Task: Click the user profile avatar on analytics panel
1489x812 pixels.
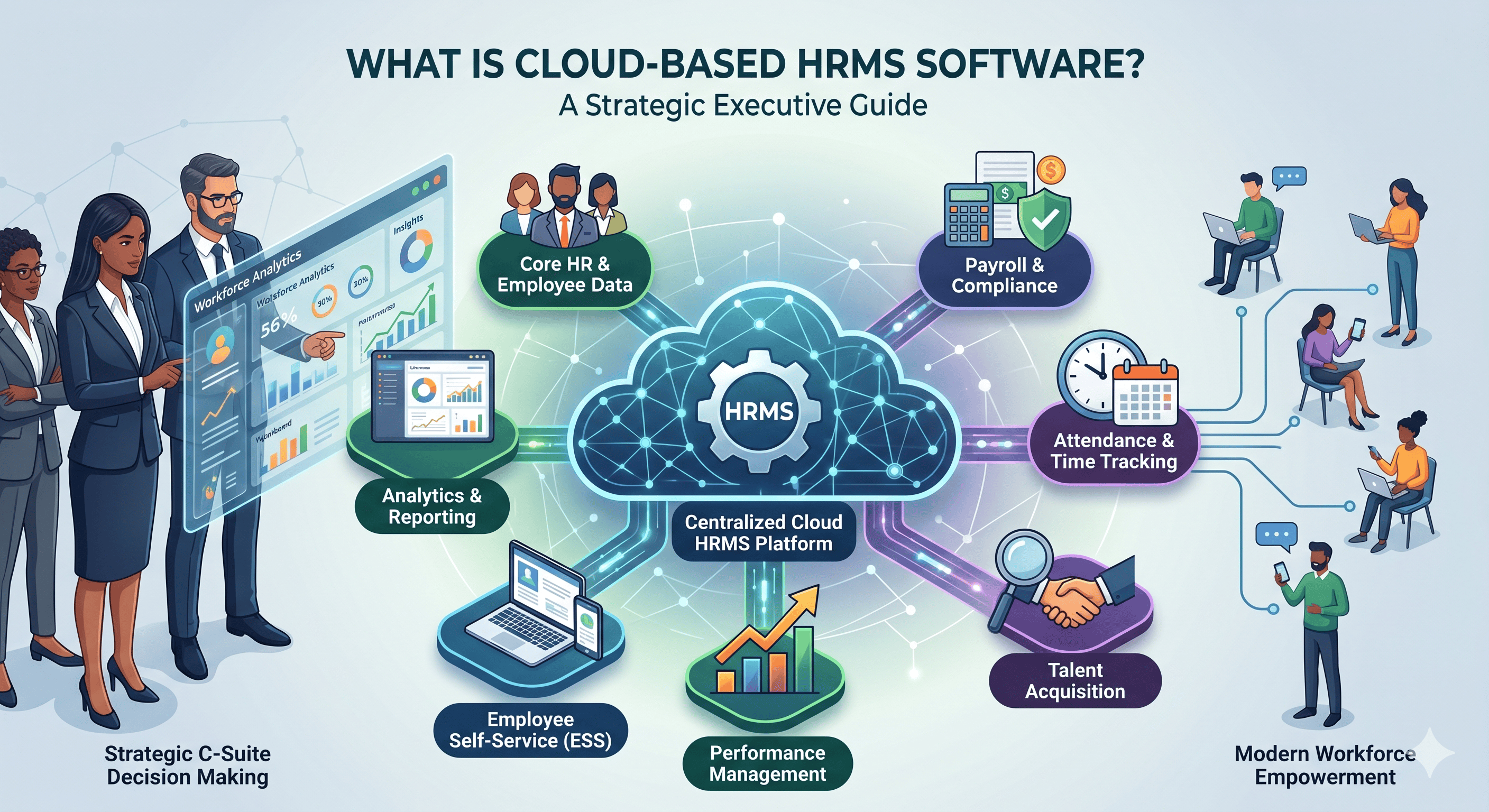Action: [x=219, y=345]
